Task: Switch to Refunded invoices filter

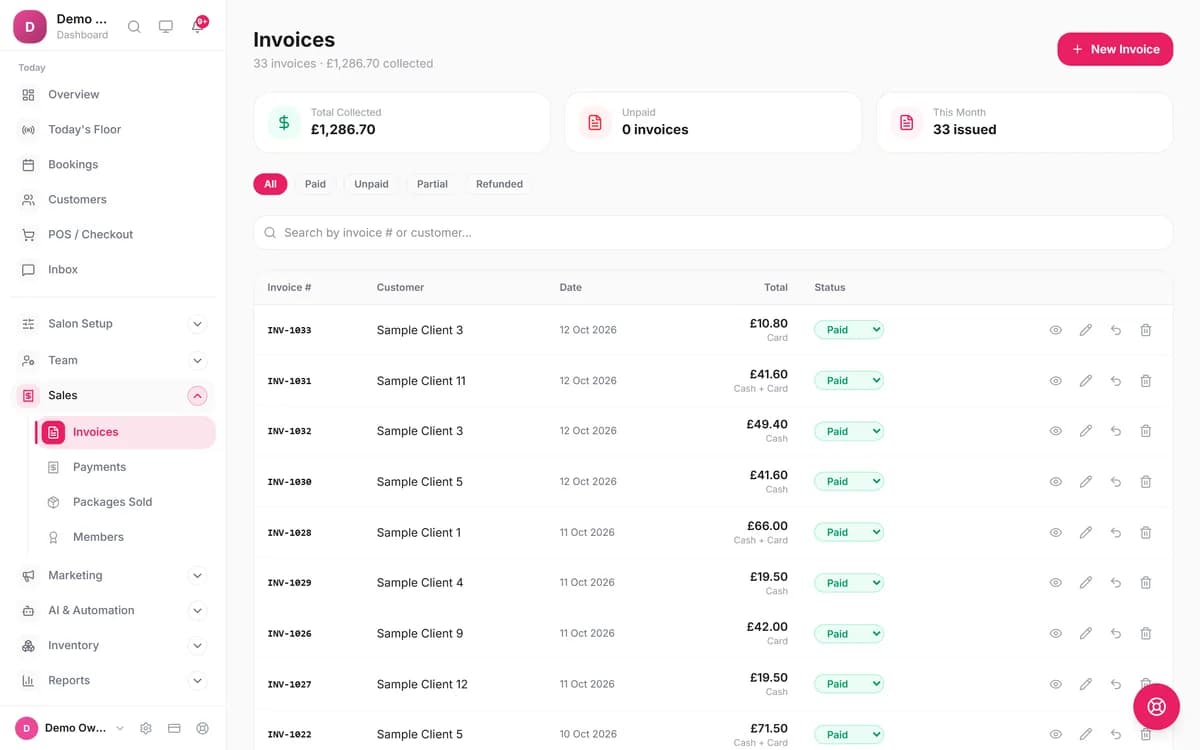Action: [499, 184]
